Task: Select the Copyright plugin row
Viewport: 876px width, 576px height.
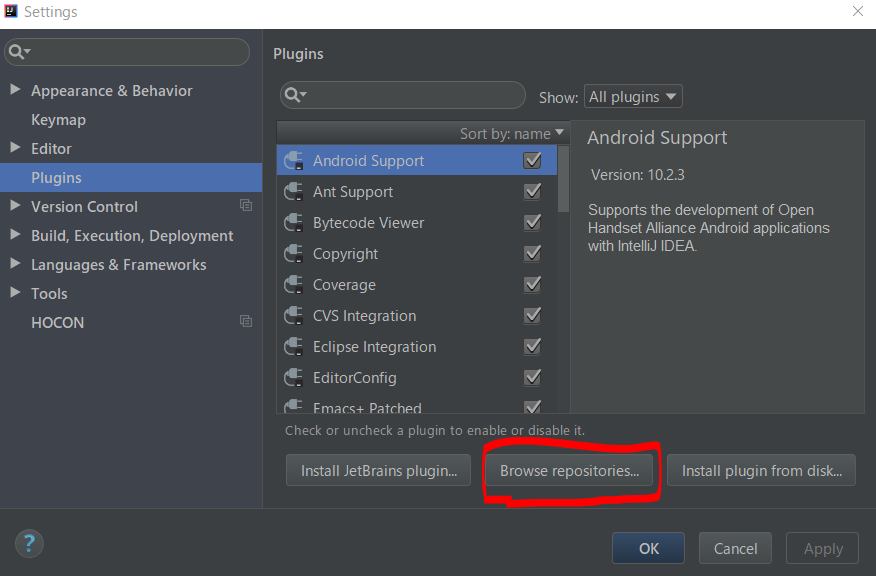Action: 417,254
